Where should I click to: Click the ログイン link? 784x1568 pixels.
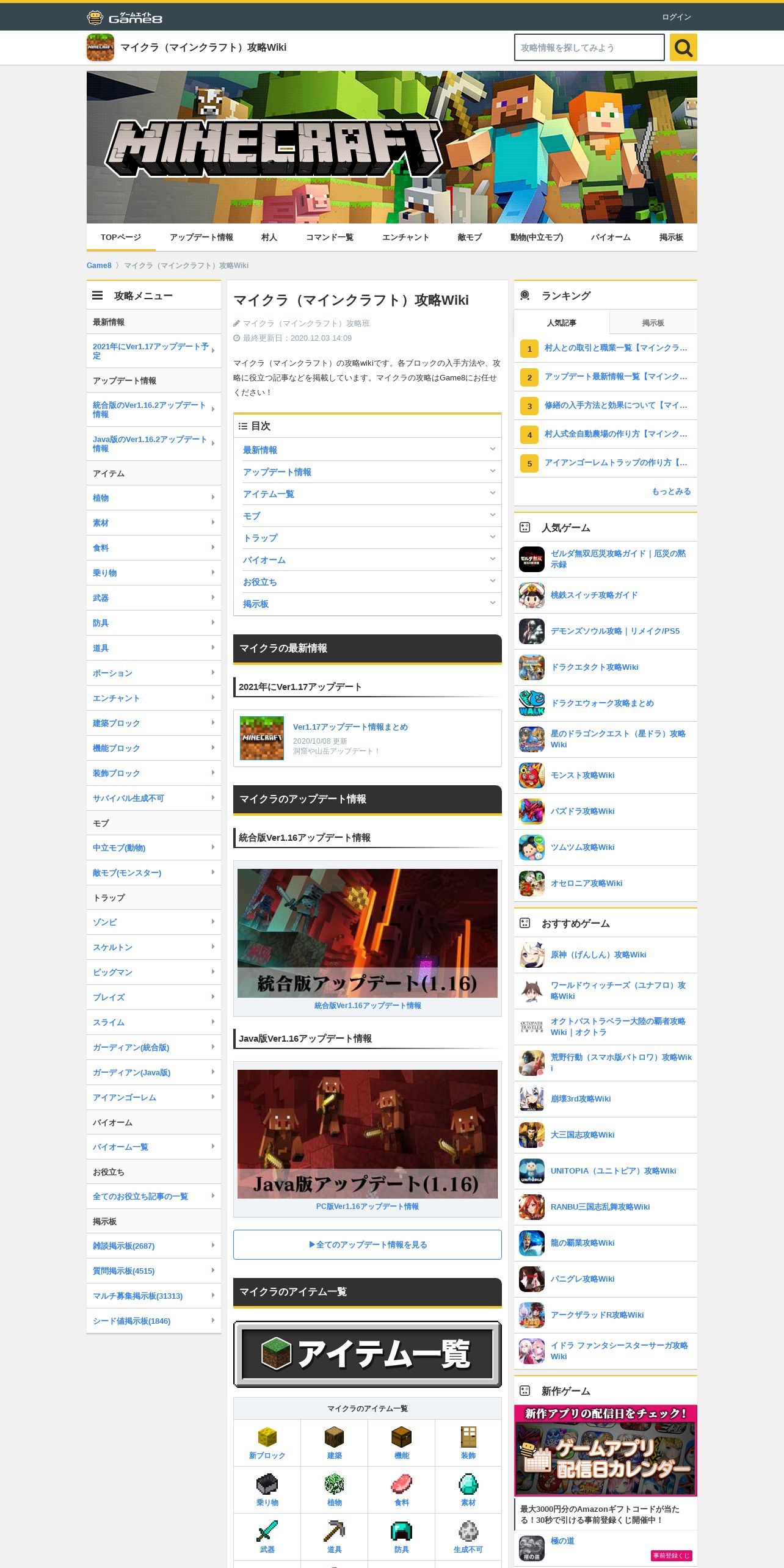[677, 17]
